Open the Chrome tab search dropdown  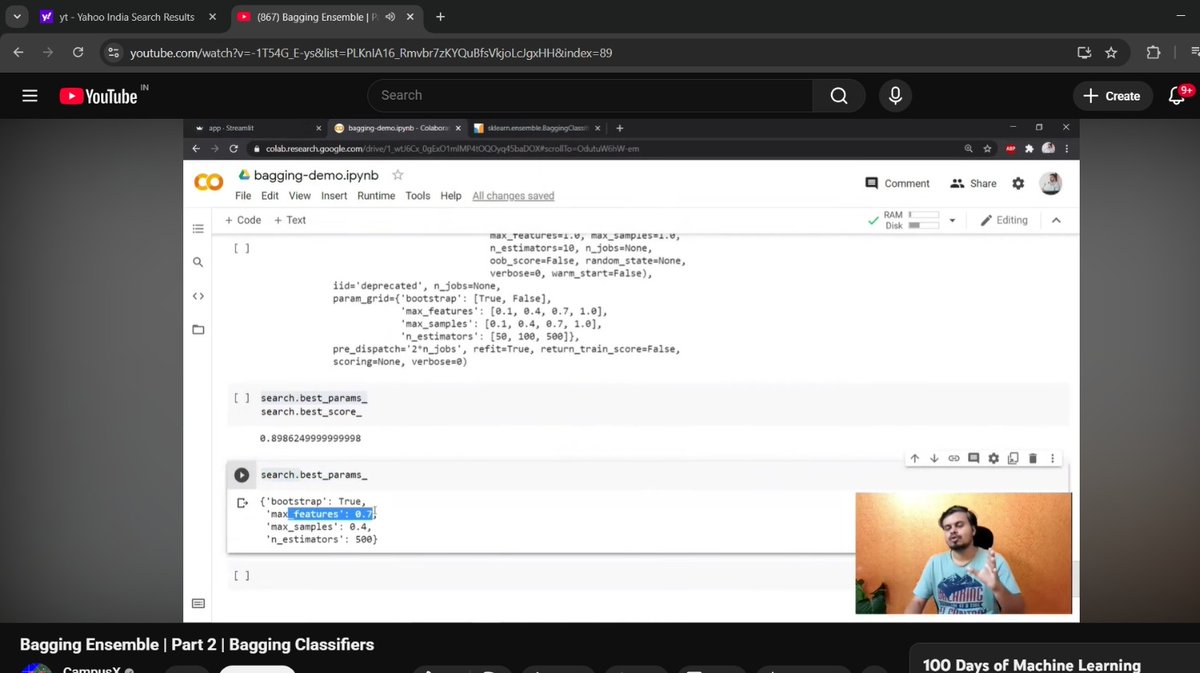[17, 17]
